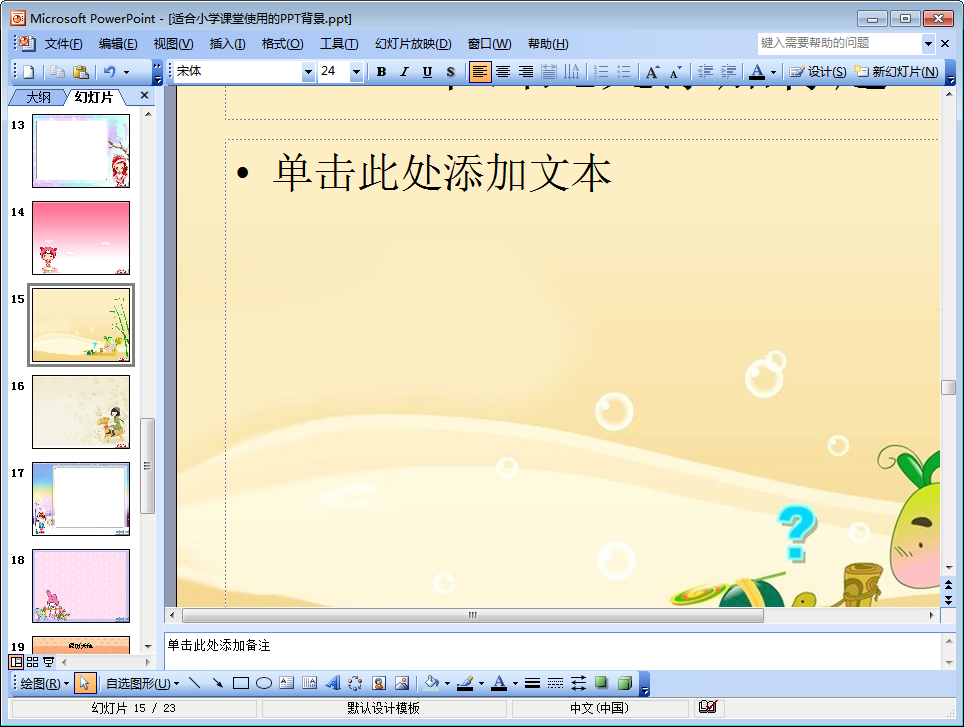Copy selection with the Copy icon
This screenshot has width=964, height=727.
[x=57, y=72]
